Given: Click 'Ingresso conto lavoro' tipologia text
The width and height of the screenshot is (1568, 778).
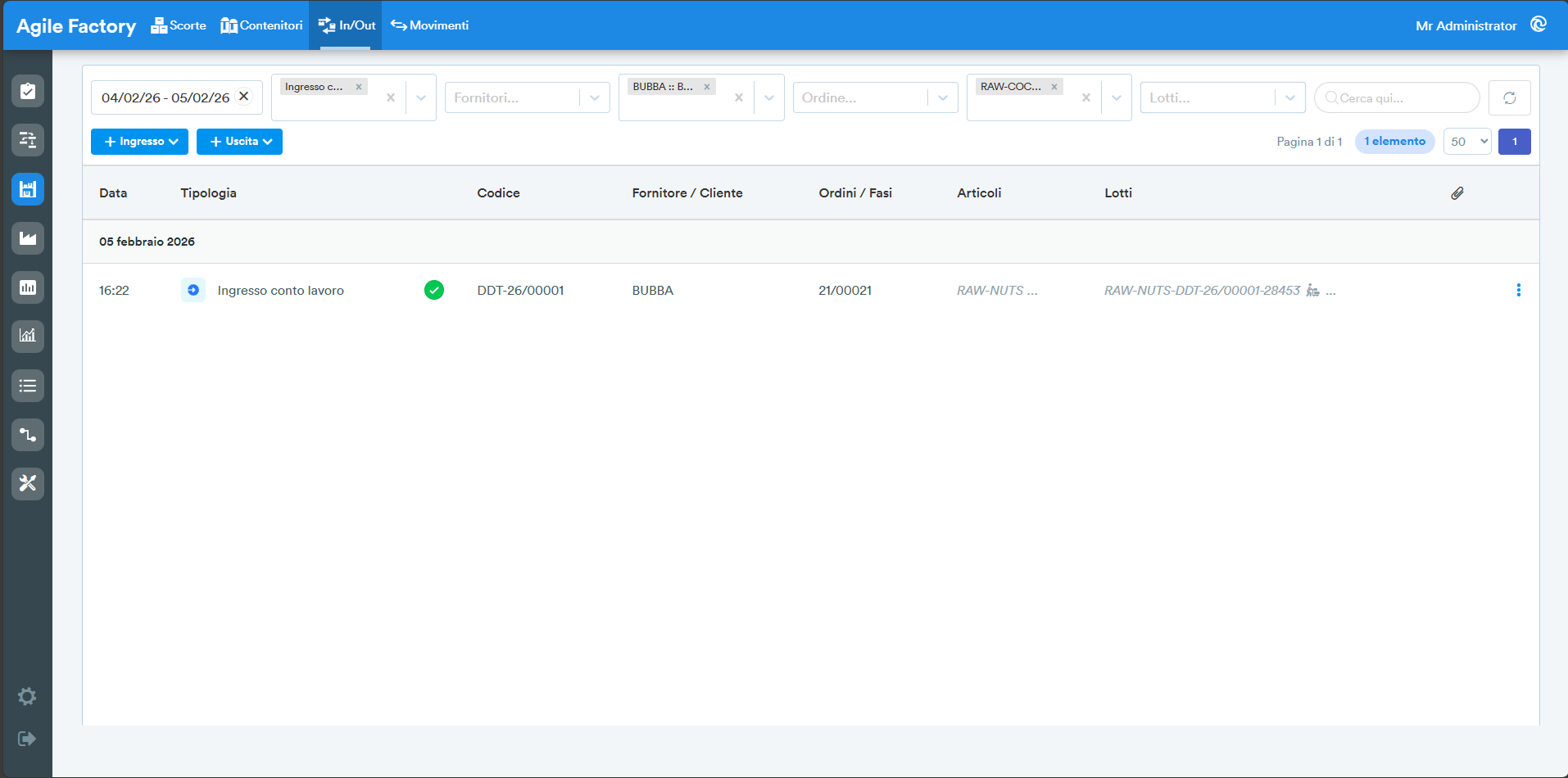Looking at the screenshot, I should tap(280, 291).
